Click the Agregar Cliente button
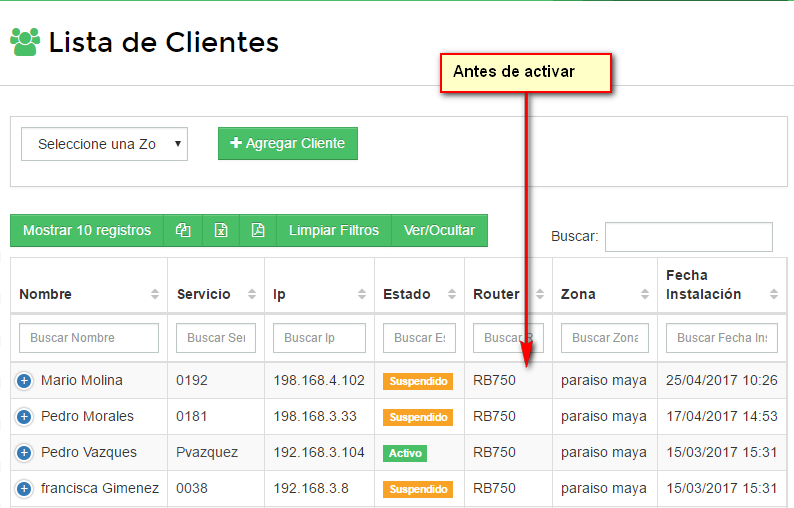794x508 pixels. (288, 143)
